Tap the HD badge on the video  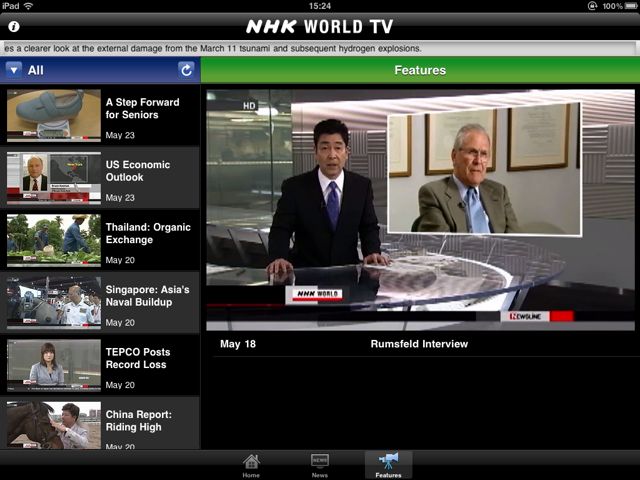tap(249, 106)
